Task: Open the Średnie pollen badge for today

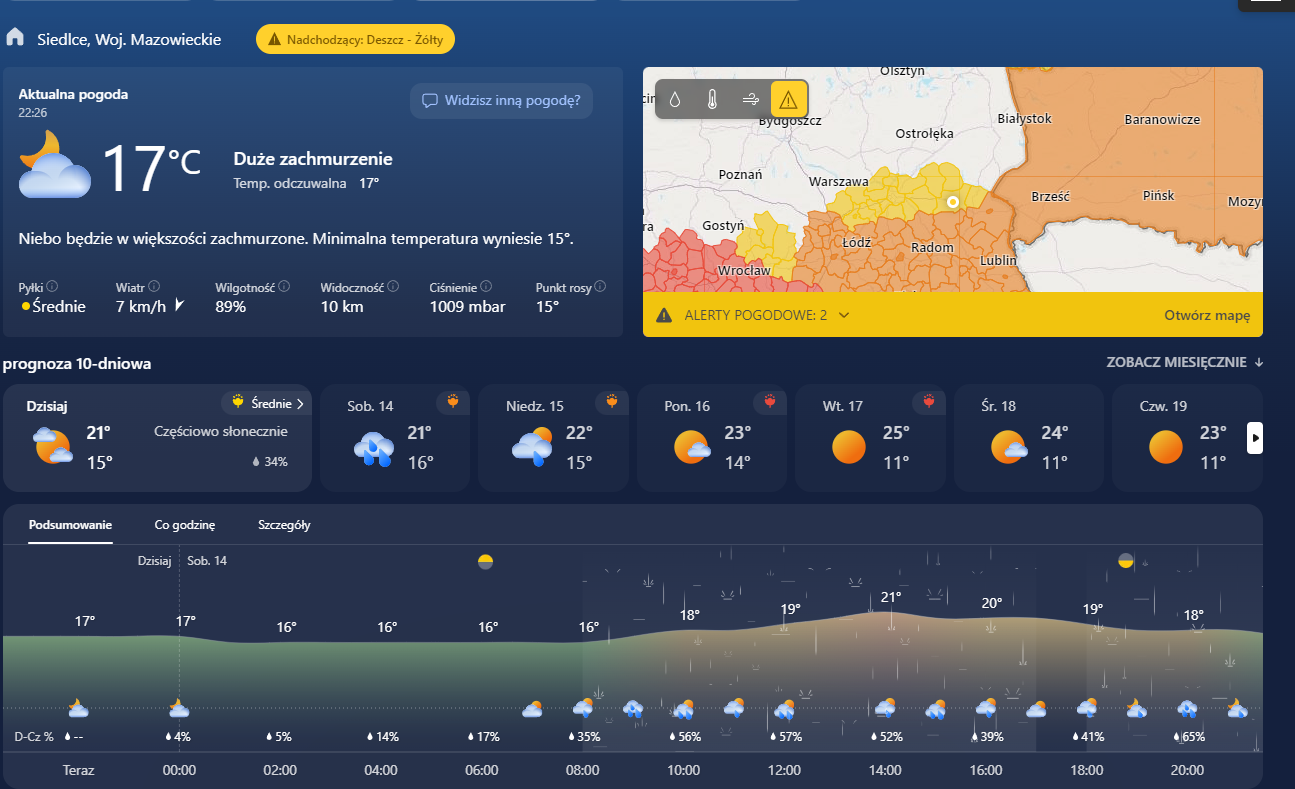Action: 265,403
